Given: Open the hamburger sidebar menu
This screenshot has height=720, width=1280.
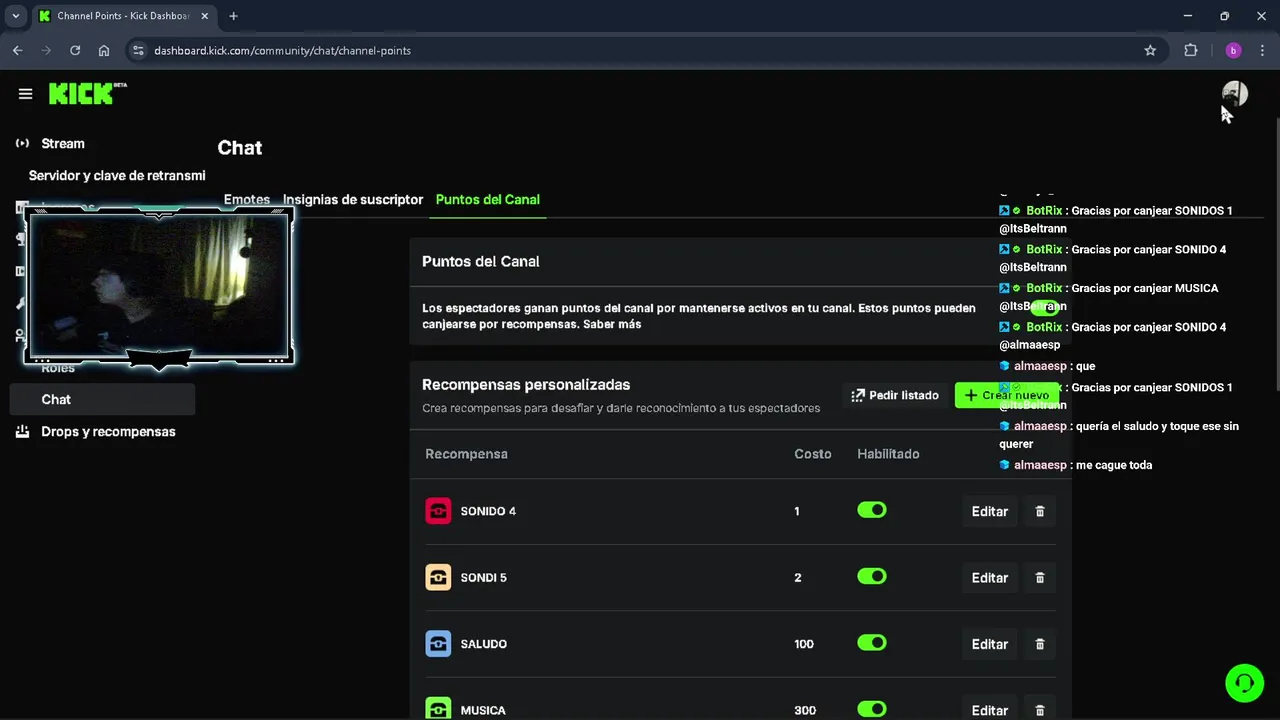Looking at the screenshot, I should (26, 94).
